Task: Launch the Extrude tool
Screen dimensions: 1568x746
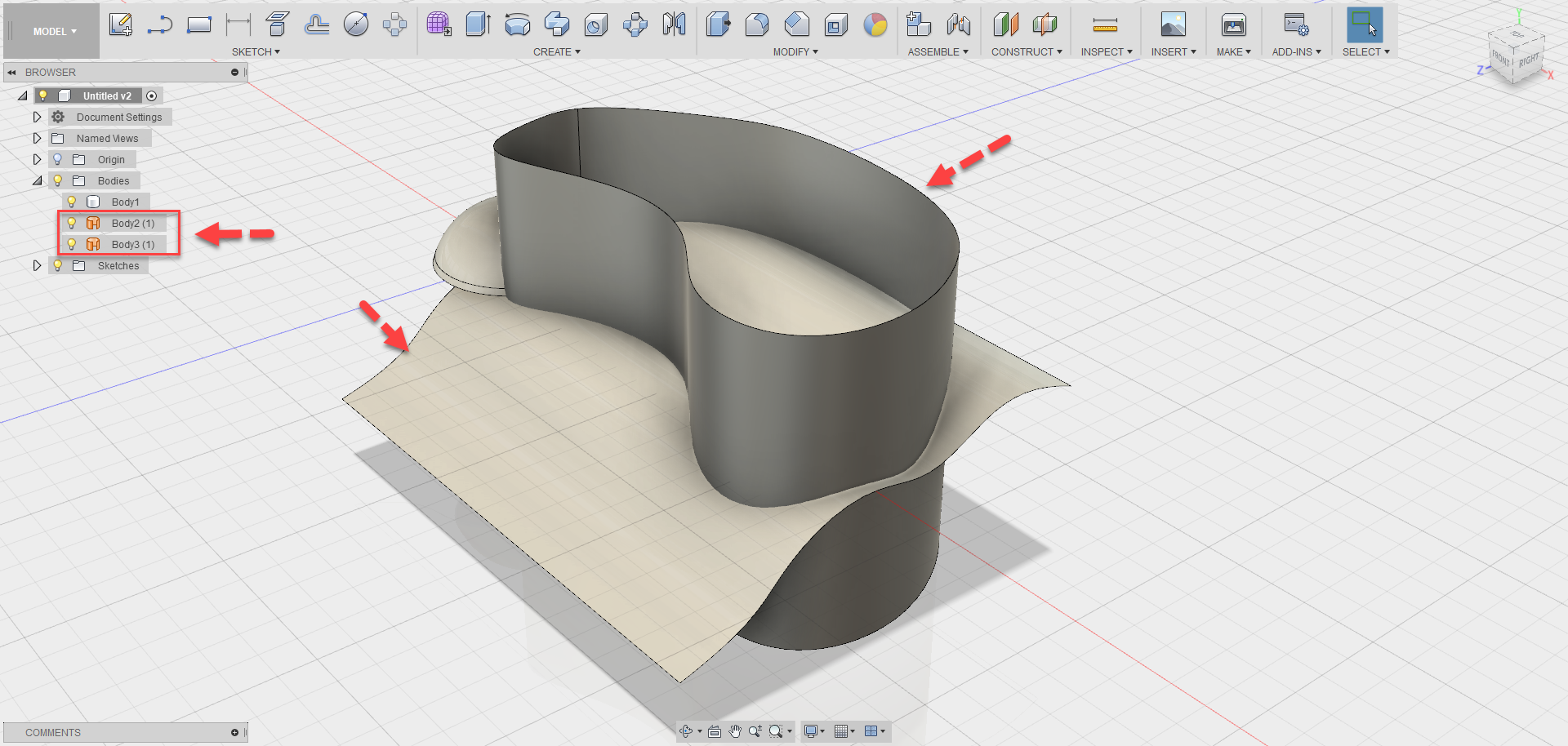Action: click(x=478, y=24)
